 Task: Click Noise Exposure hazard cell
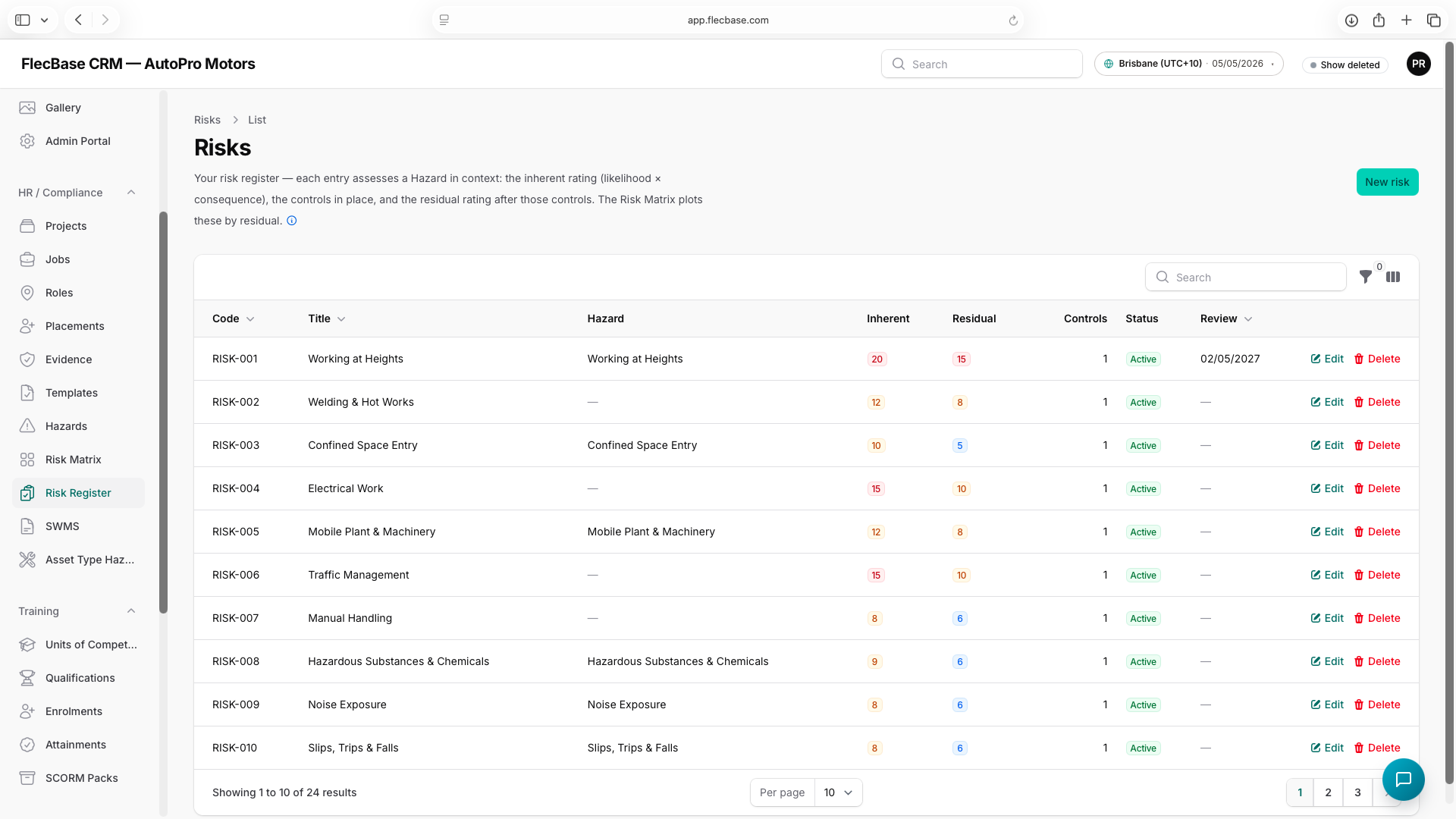tap(626, 705)
